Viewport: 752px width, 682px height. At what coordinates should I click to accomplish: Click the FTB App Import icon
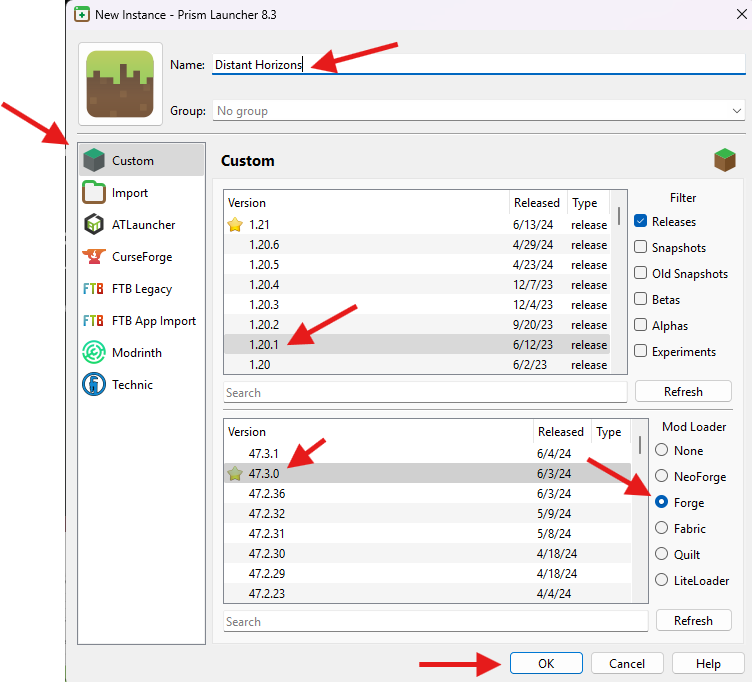(x=93, y=320)
